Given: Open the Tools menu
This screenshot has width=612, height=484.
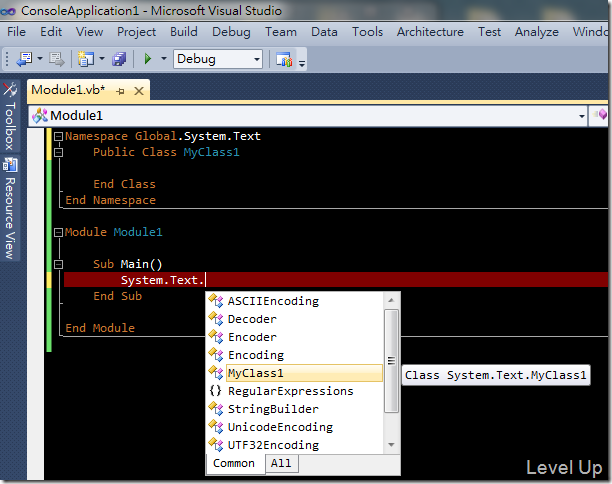Looking at the screenshot, I should (x=367, y=32).
